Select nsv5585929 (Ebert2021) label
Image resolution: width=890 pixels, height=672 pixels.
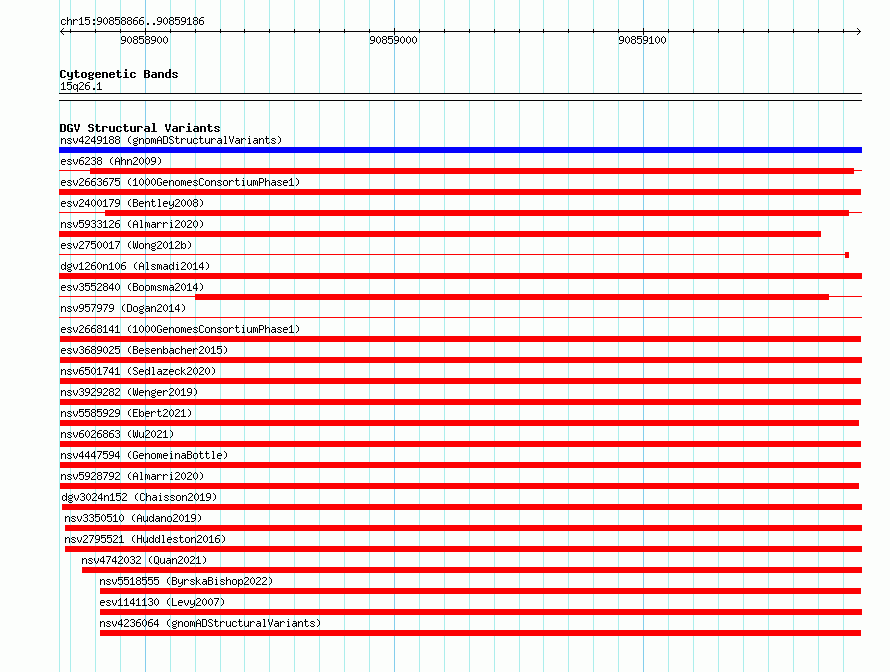(126, 413)
